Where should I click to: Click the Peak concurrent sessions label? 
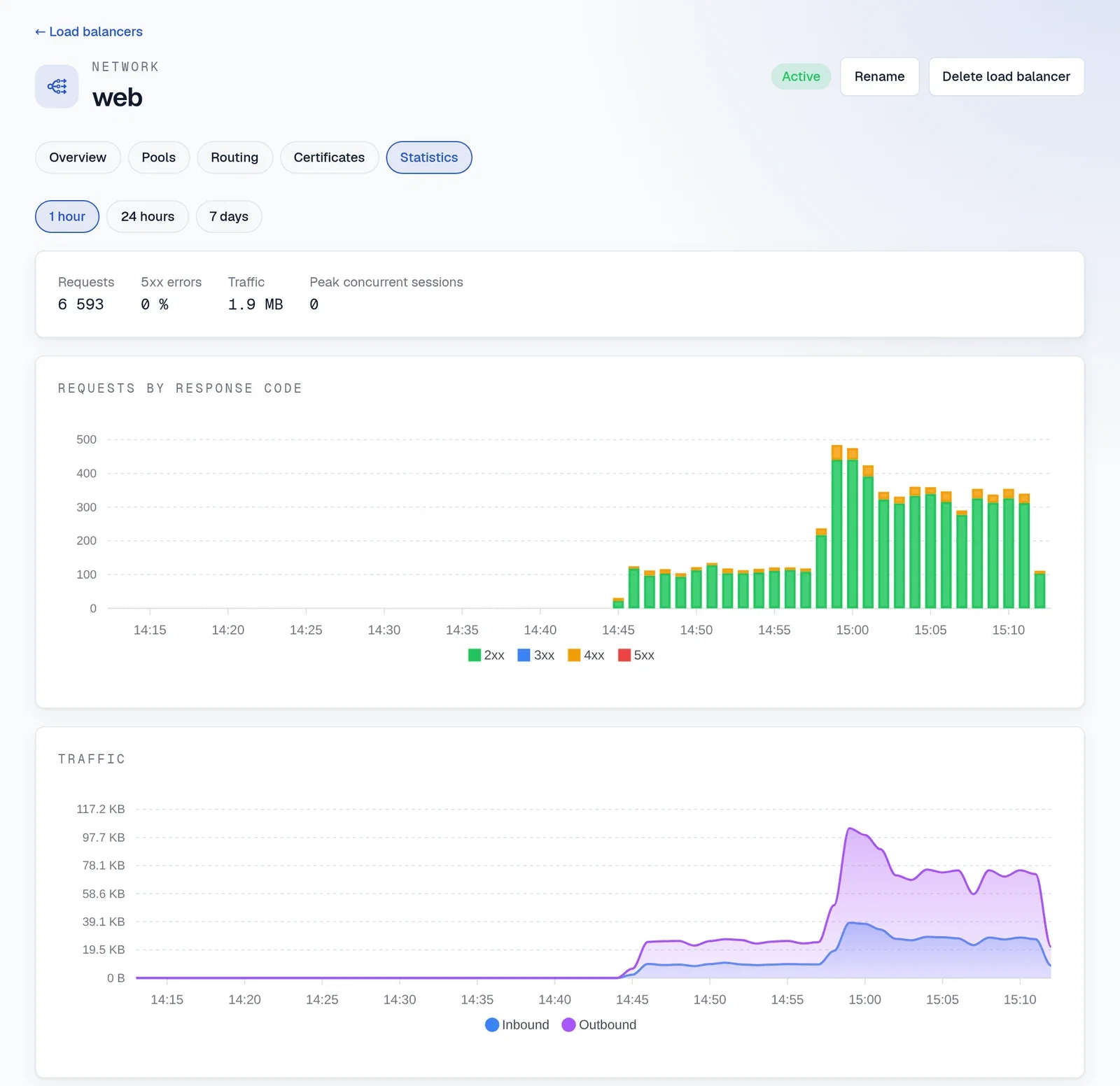386,282
